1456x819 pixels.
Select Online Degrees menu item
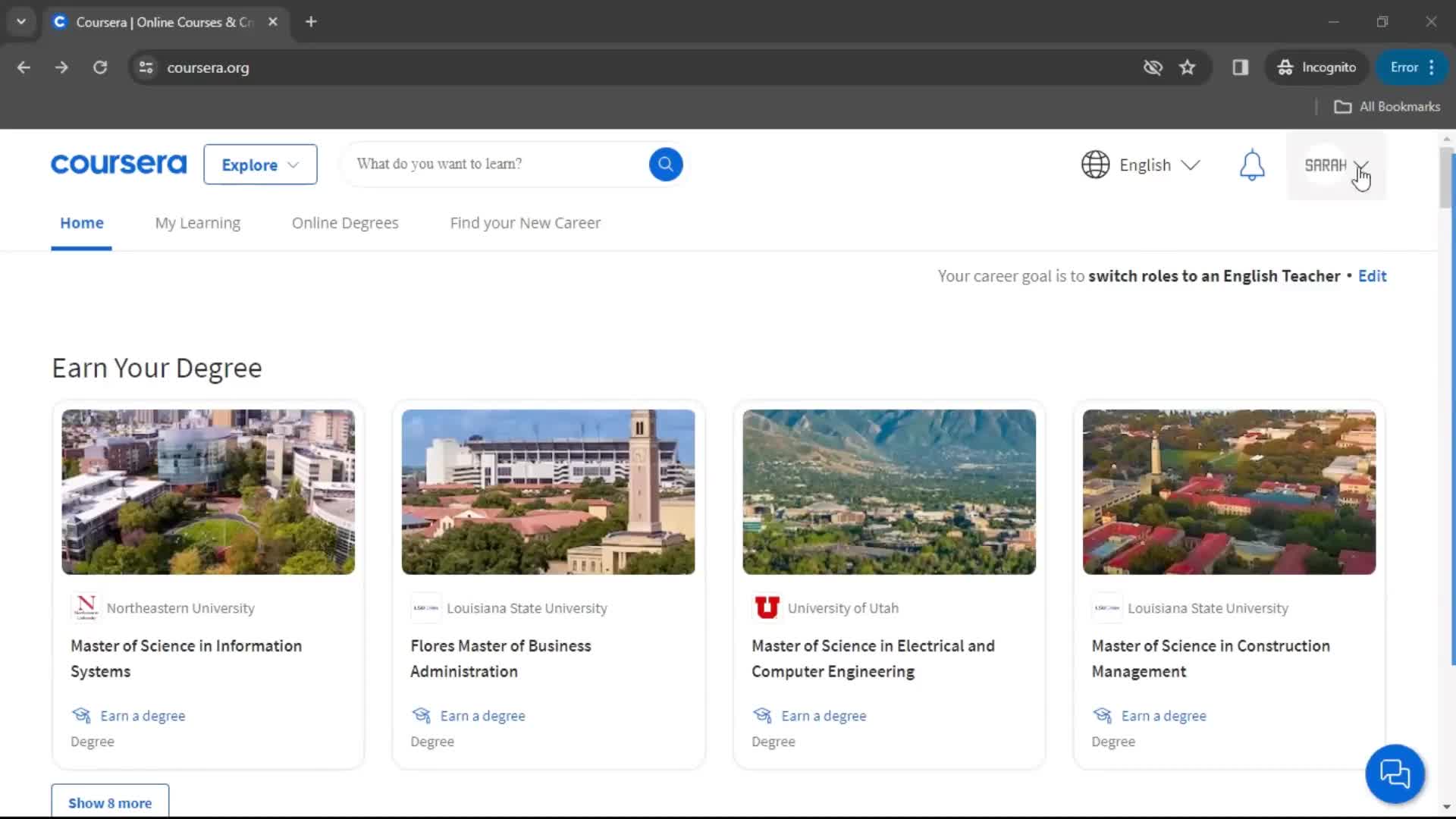(344, 222)
